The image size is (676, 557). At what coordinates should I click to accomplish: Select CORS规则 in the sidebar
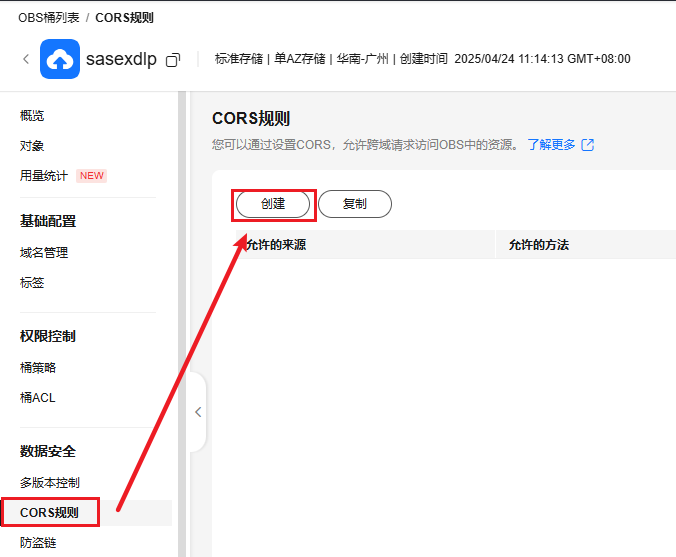[x=49, y=514]
